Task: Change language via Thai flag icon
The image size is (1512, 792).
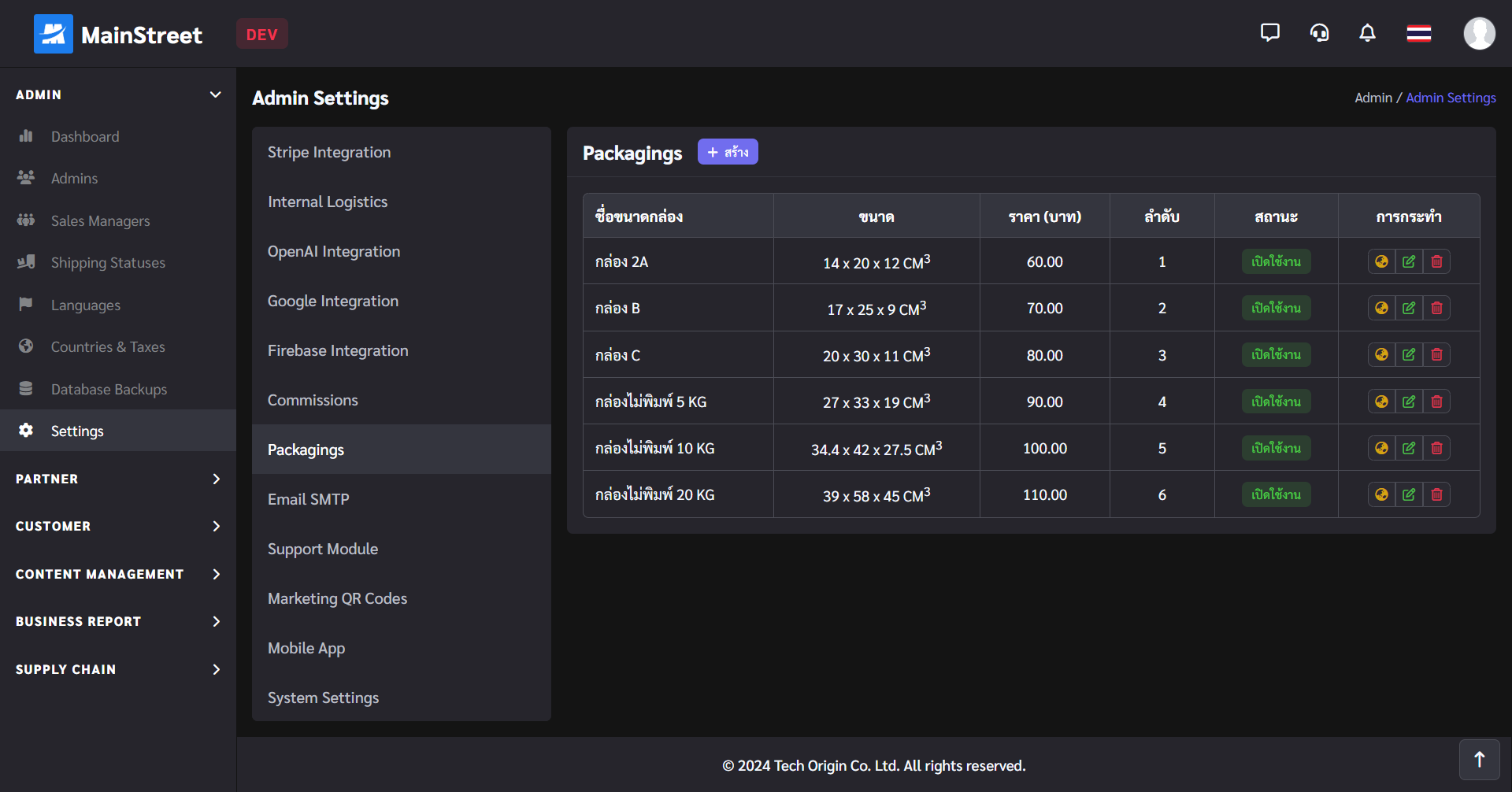Action: click(x=1419, y=33)
